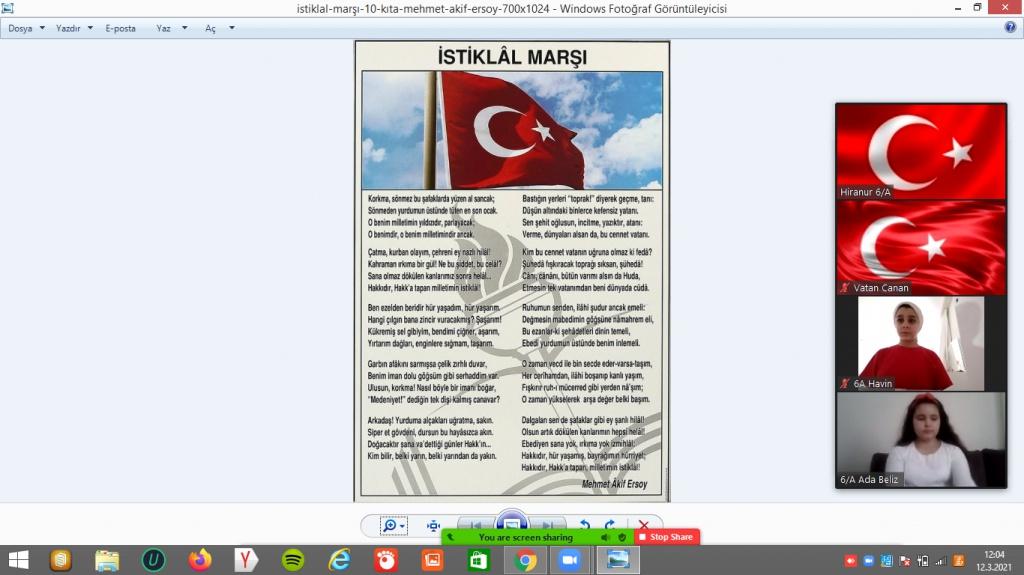This screenshot has height=575, width=1024.
Task: Rotate the image clockwise
Action: [609, 525]
